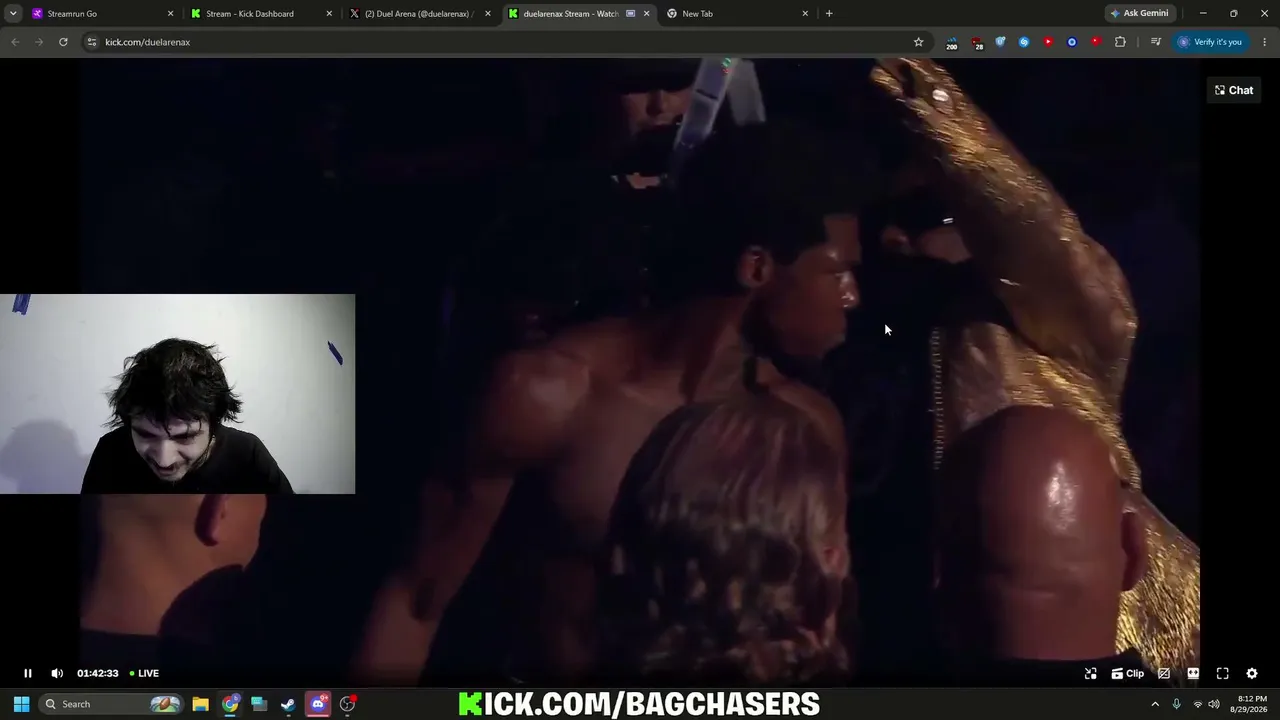Pause the live stream video
The image size is (1280, 720).
[x=28, y=673]
